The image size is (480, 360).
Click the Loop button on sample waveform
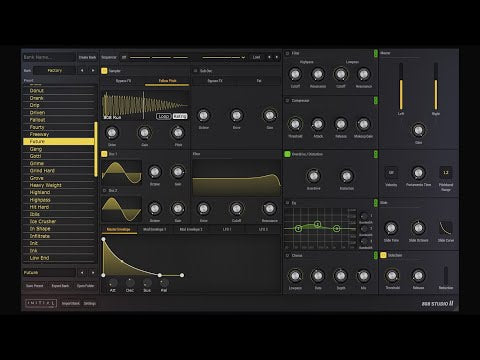point(164,116)
